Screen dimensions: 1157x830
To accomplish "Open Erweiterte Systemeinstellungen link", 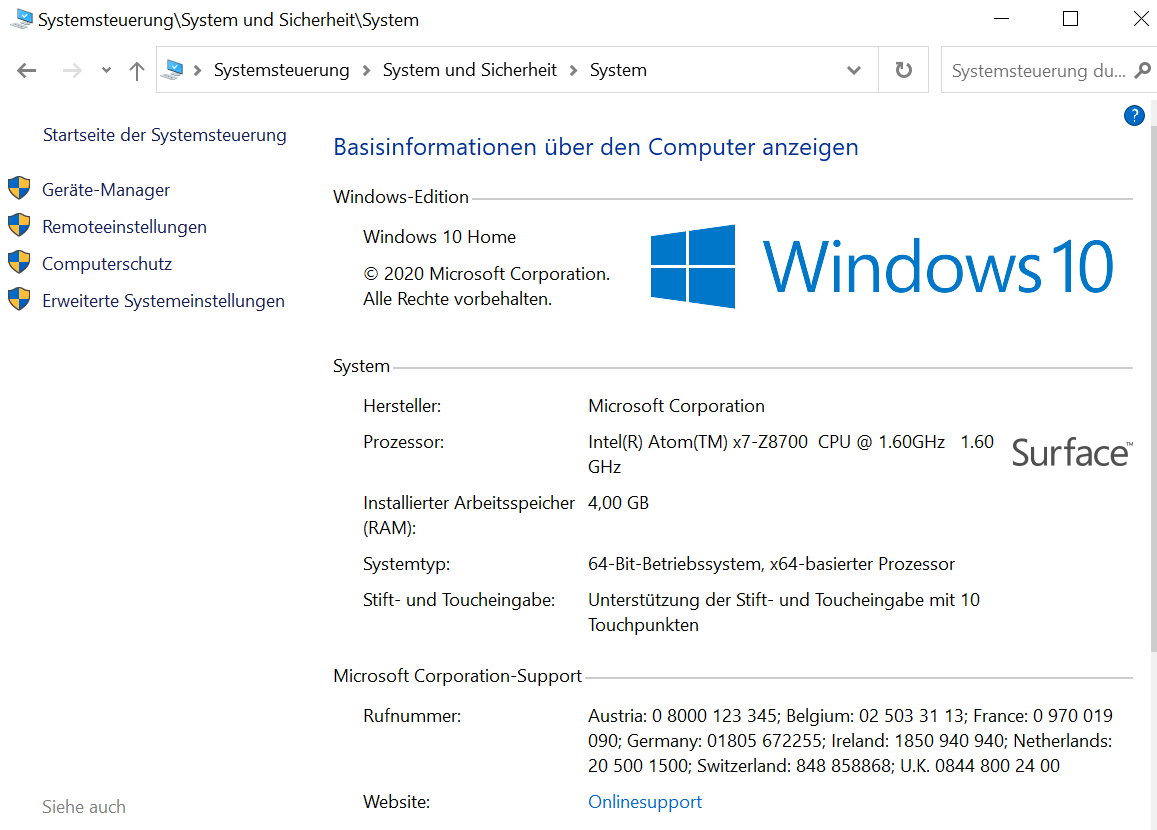I will pyautogui.click(x=163, y=301).
